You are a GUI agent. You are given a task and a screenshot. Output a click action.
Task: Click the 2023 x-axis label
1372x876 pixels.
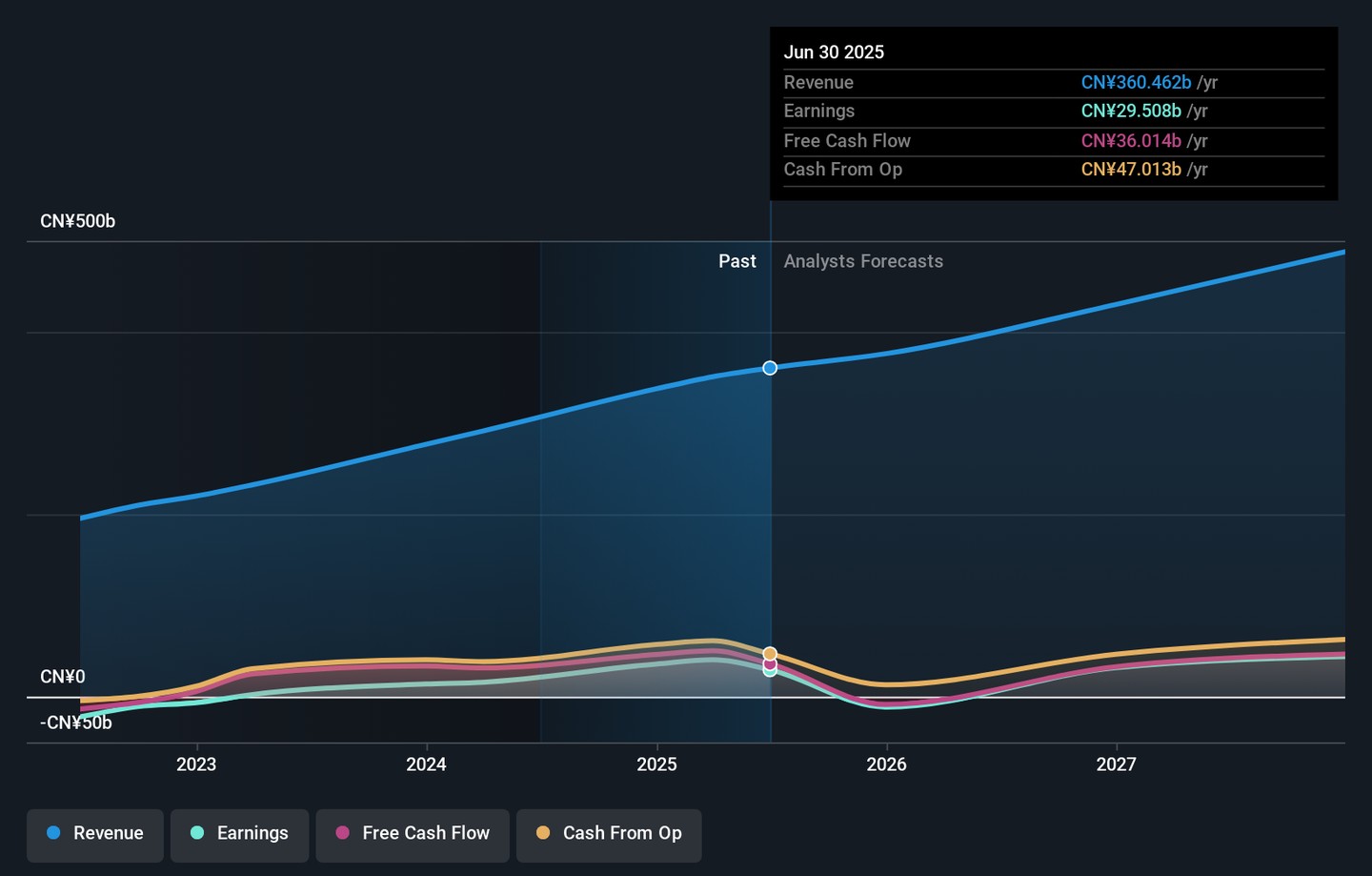[196, 764]
